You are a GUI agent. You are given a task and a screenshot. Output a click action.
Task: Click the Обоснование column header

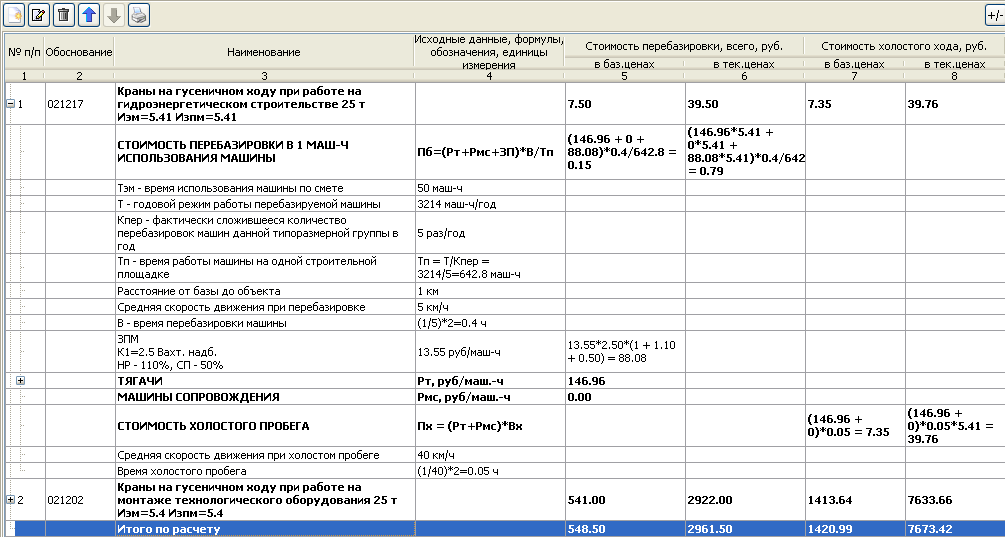(x=79, y=51)
